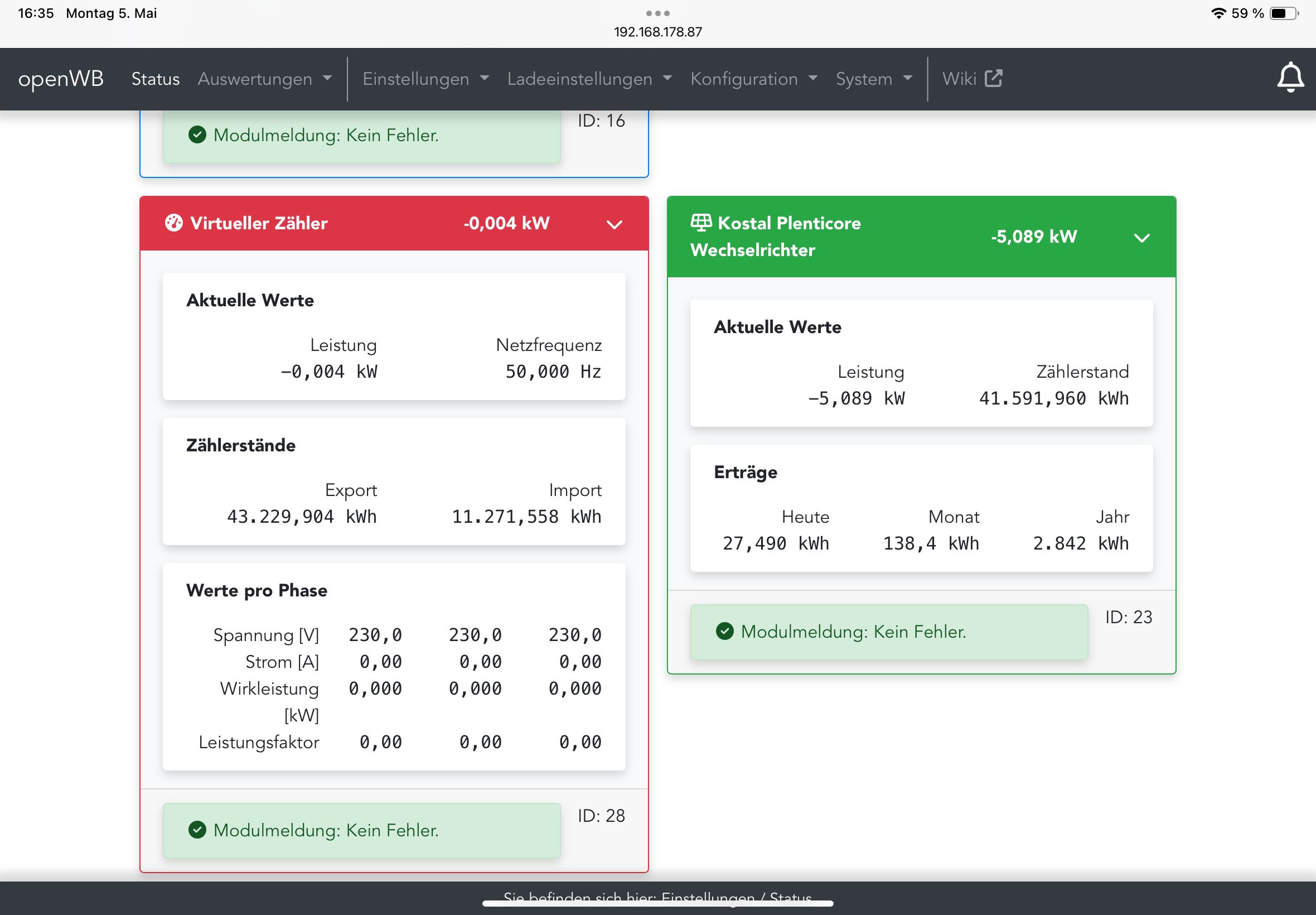
Task: Click the green check icon in the ID 16 message
Action: pyautogui.click(x=197, y=136)
